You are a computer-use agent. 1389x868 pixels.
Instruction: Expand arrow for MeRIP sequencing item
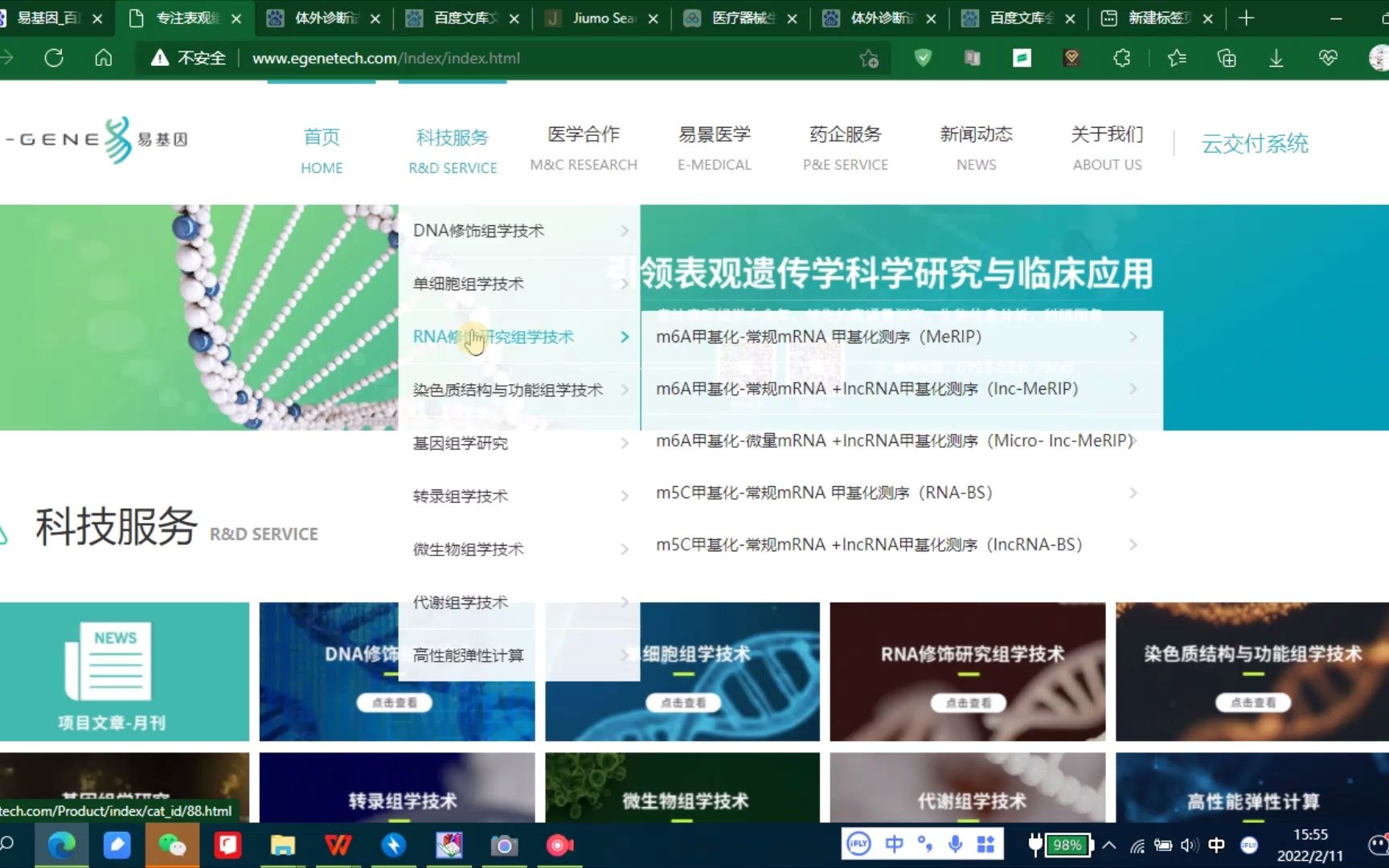(1133, 337)
